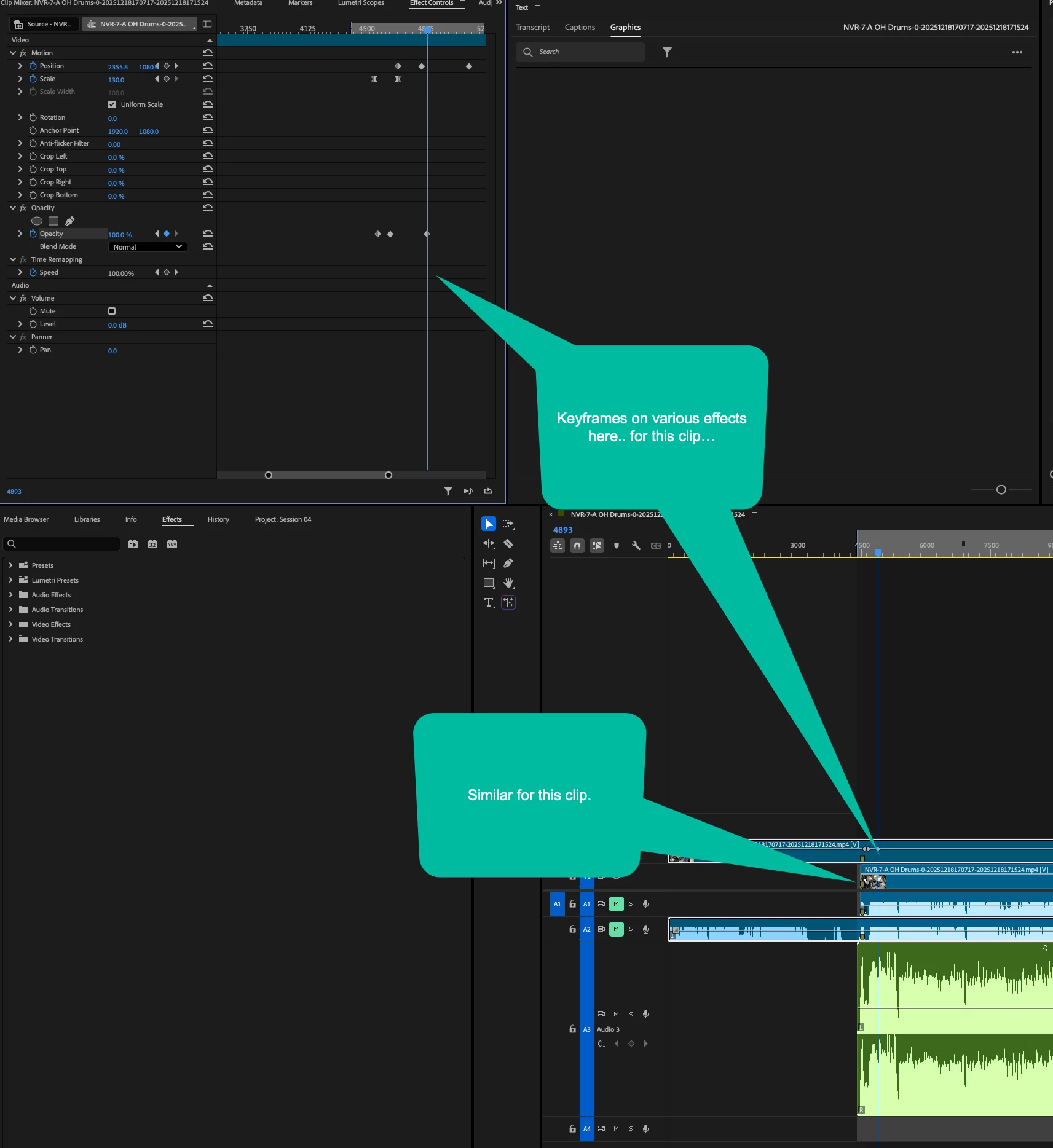Select the Hand tool
The image size is (1053, 1148).
pyautogui.click(x=508, y=583)
